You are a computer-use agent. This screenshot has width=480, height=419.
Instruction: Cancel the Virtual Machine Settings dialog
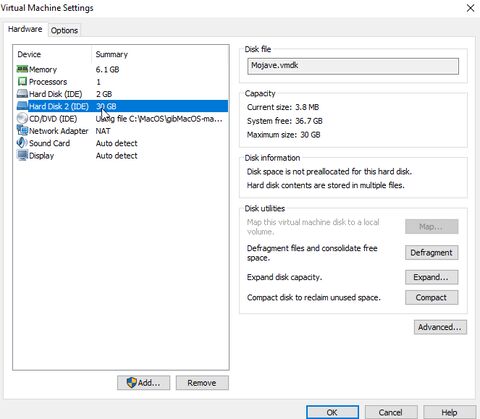coord(391,412)
